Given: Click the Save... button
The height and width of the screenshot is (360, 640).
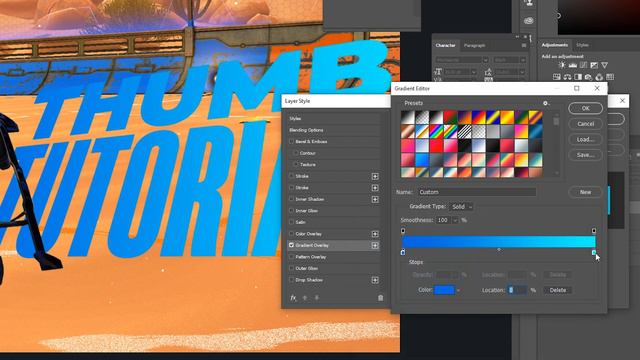Looking at the screenshot, I should [585, 155].
